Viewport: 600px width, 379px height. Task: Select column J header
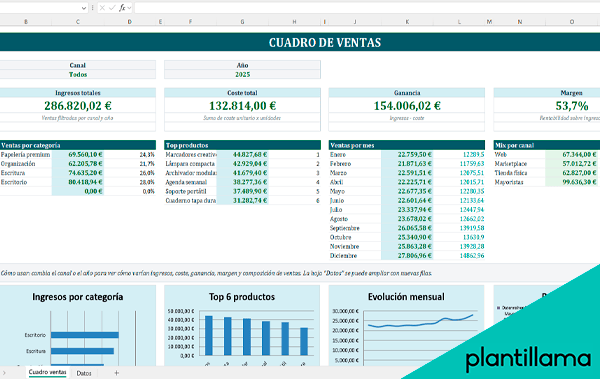tap(355, 22)
